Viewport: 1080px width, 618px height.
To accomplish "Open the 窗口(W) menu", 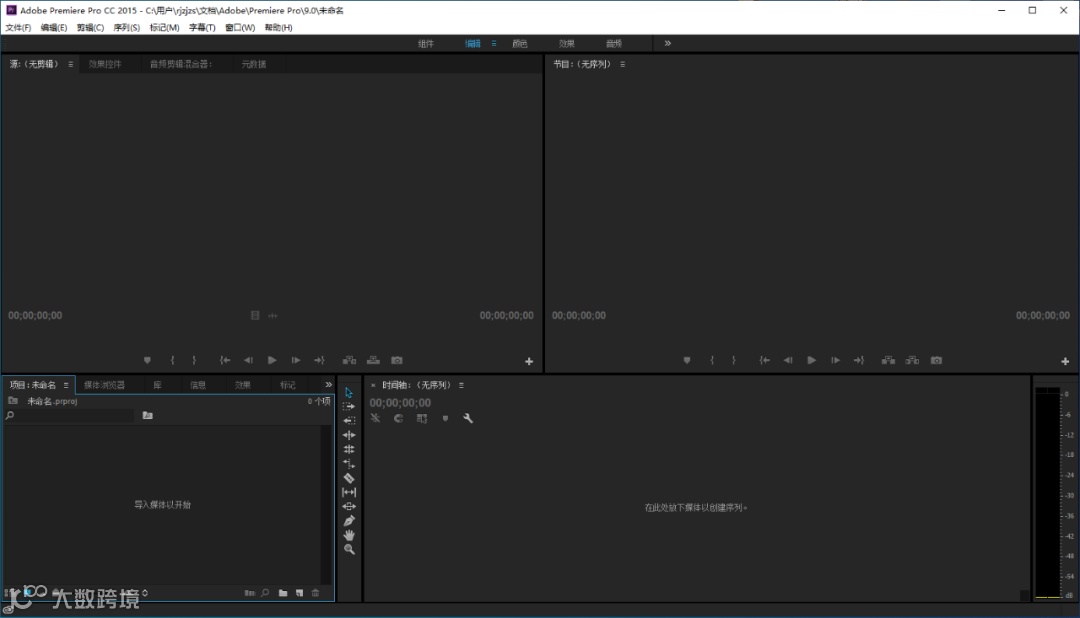I will 240,28.
